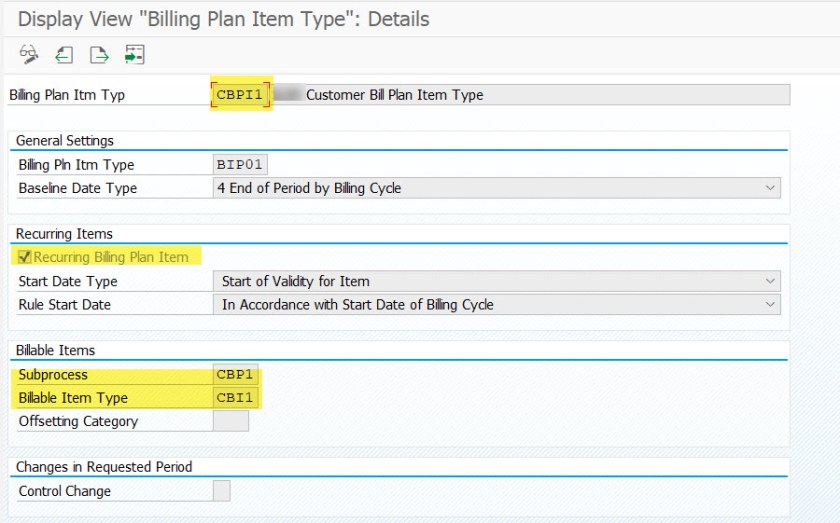Click the General Settings group header
Viewport: 840px width, 523px height.
point(65,141)
